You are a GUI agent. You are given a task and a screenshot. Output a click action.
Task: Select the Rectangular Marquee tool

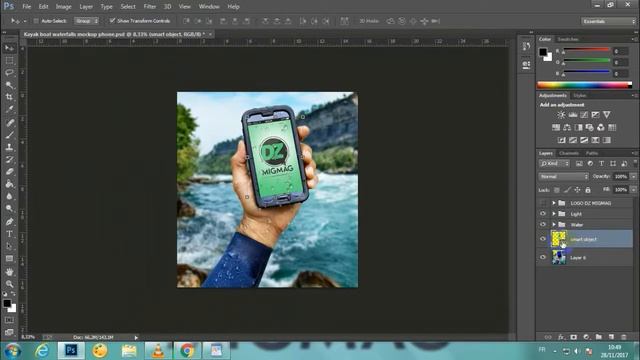pos(9,60)
